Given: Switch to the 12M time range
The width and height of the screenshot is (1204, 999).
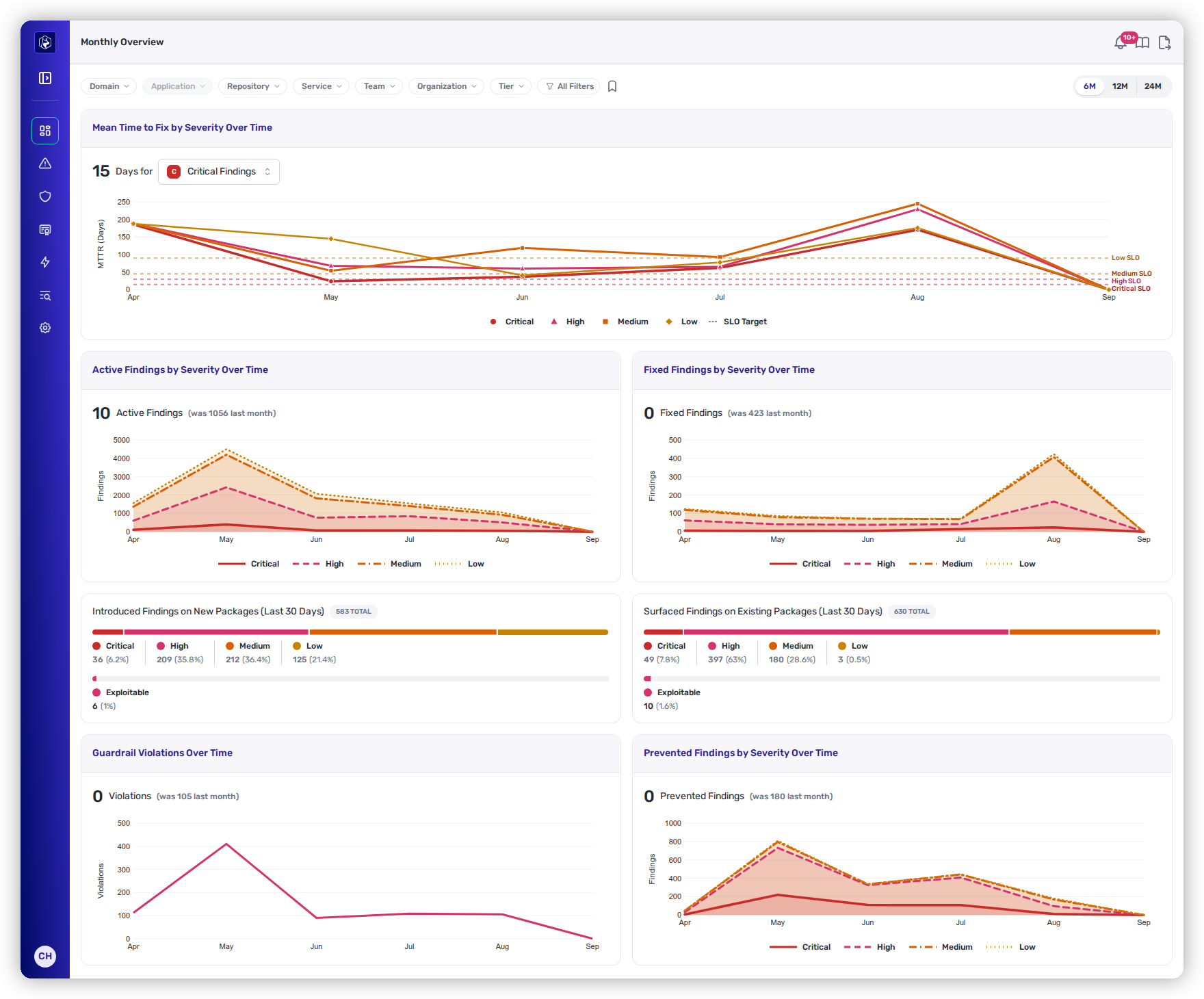Looking at the screenshot, I should point(1120,86).
